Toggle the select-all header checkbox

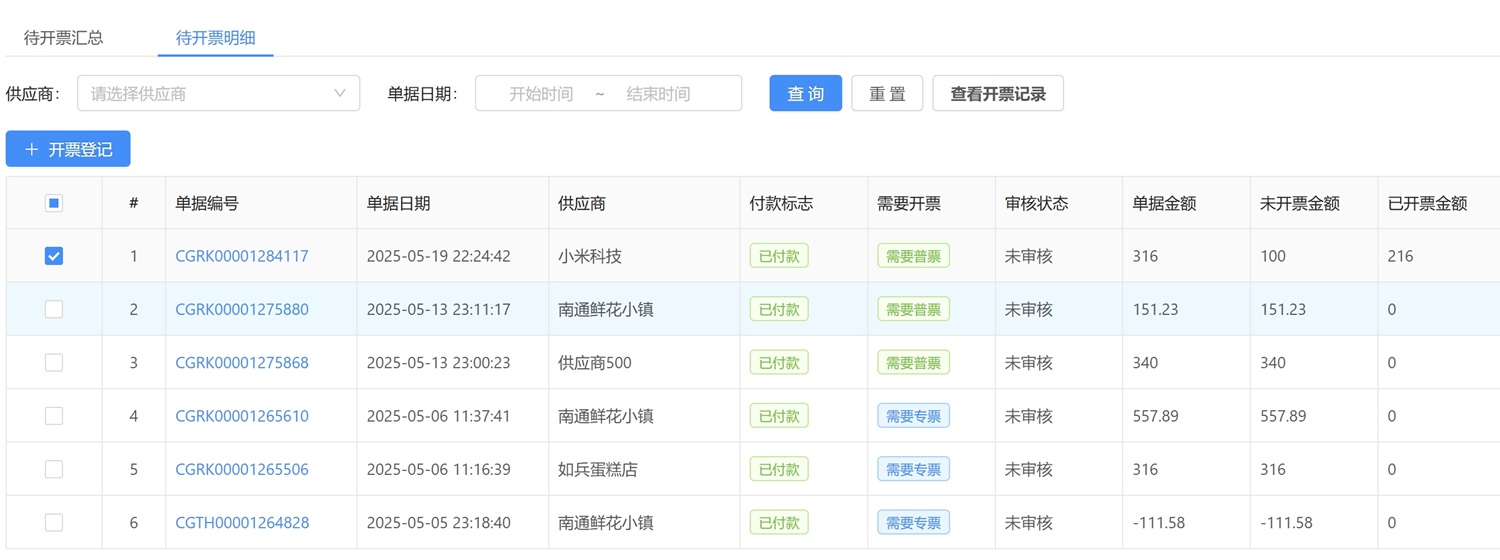[54, 203]
